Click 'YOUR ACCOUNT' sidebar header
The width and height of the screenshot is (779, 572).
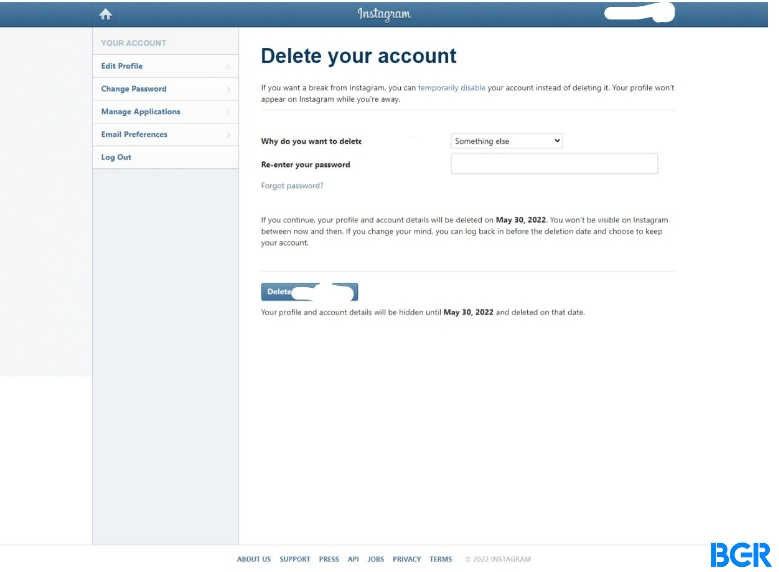[x=134, y=43]
